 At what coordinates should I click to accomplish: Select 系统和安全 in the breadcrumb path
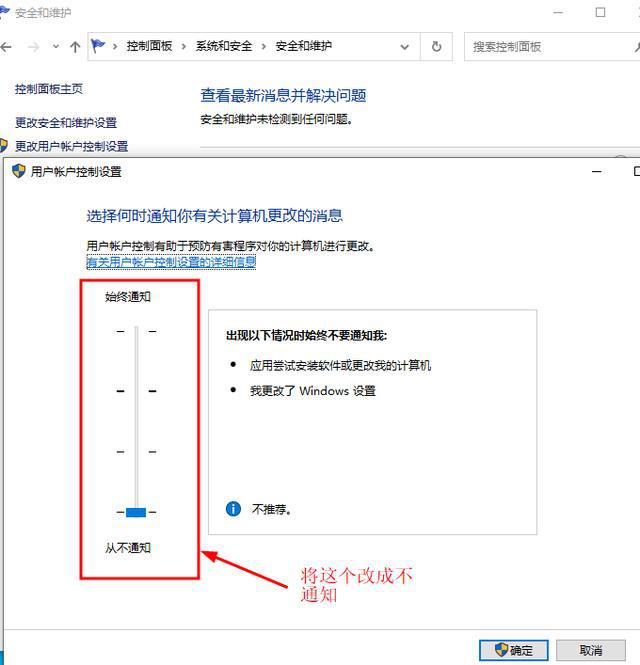coord(225,47)
